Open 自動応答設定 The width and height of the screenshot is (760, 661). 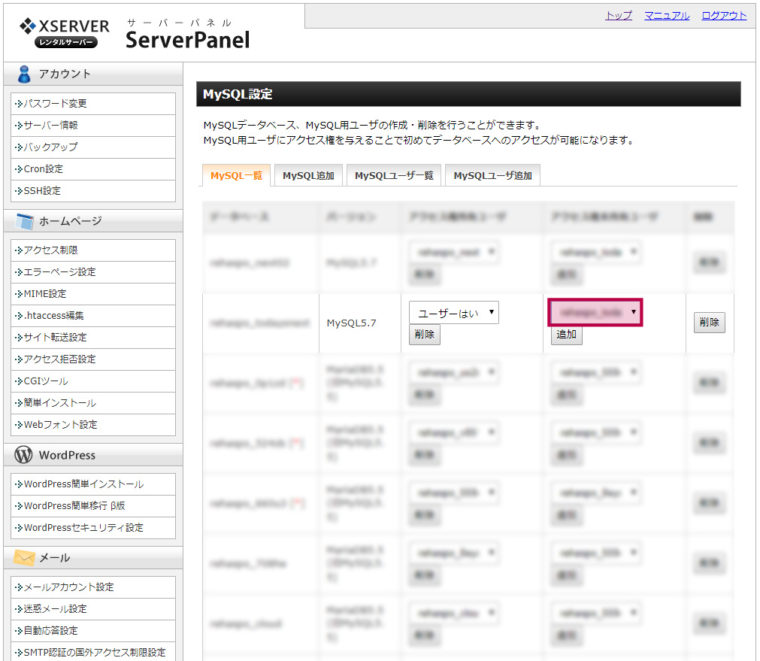coord(93,630)
